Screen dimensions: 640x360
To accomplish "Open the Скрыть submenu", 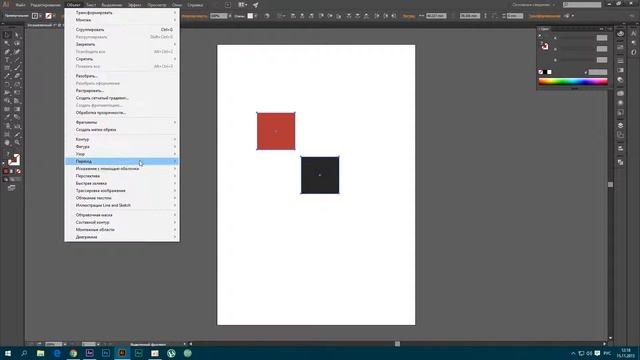I will pos(122,59).
